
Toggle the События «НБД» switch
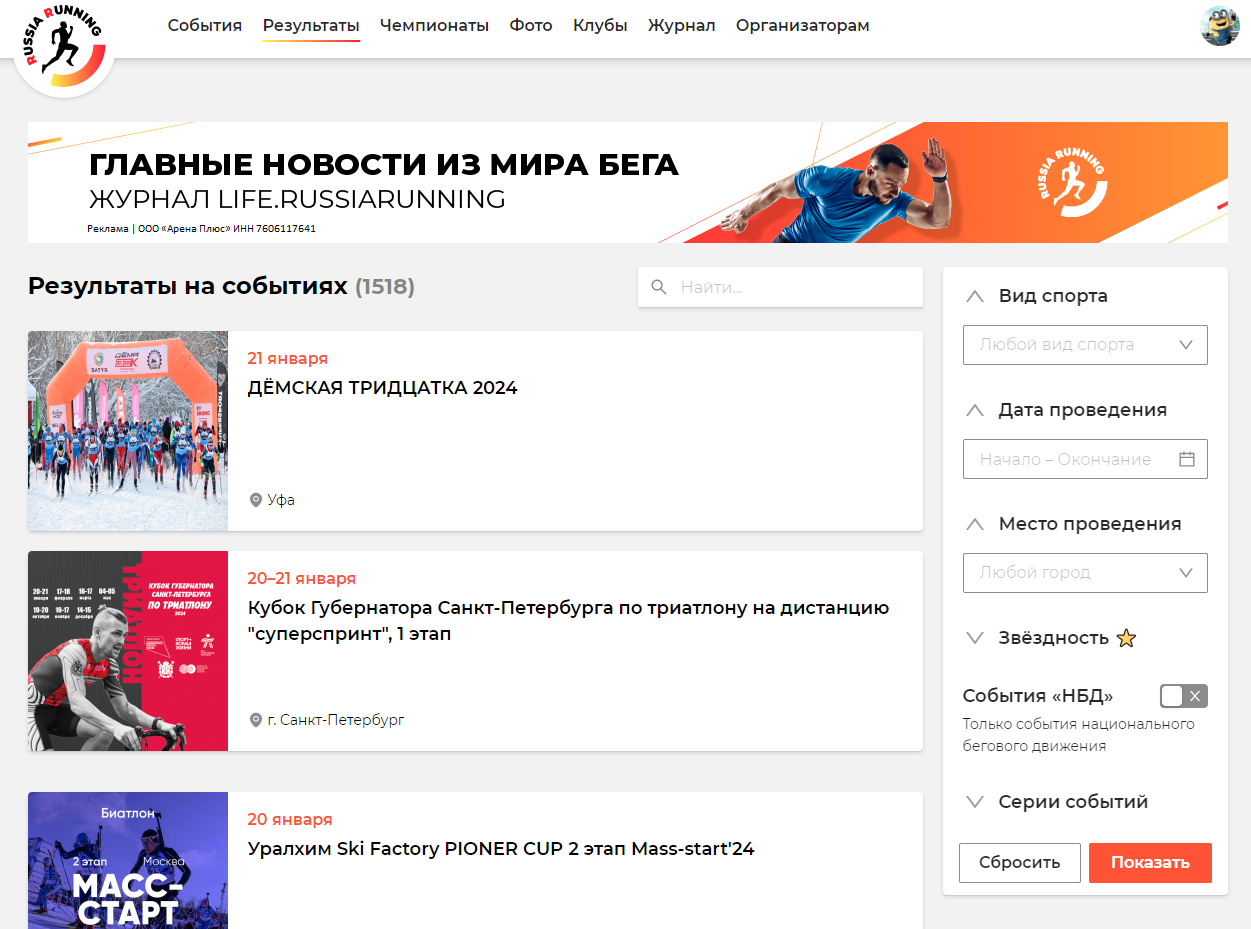[1183, 696]
